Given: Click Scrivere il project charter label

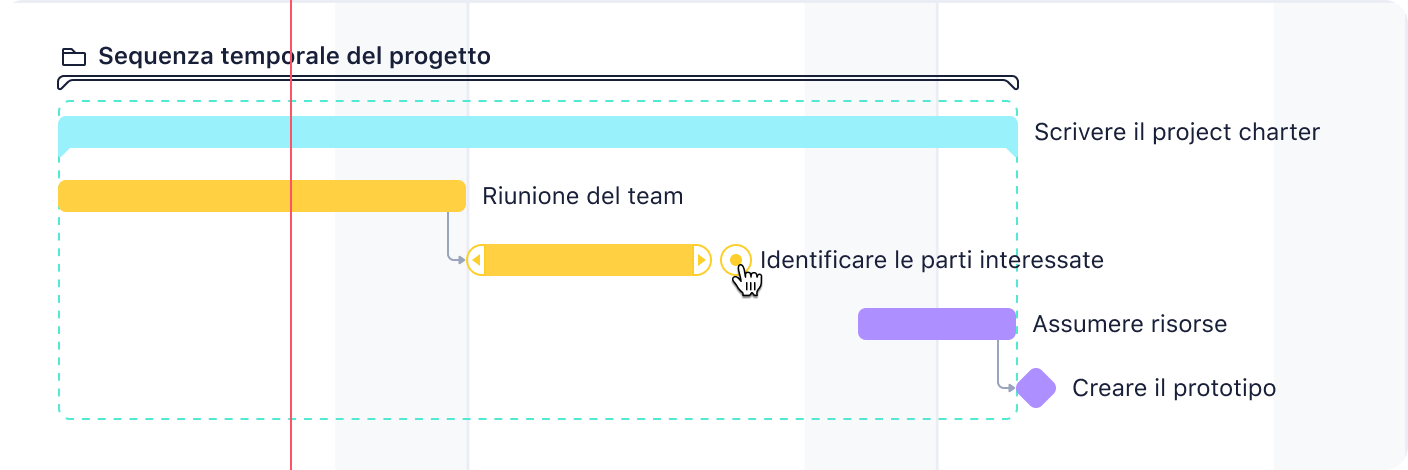Looking at the screenshot, I should 1177,132.
